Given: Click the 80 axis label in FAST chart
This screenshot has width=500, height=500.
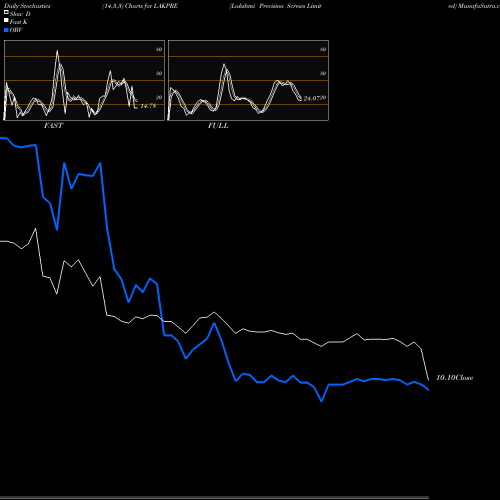Looking at the screenshot, I should click(x=159, y=49).
